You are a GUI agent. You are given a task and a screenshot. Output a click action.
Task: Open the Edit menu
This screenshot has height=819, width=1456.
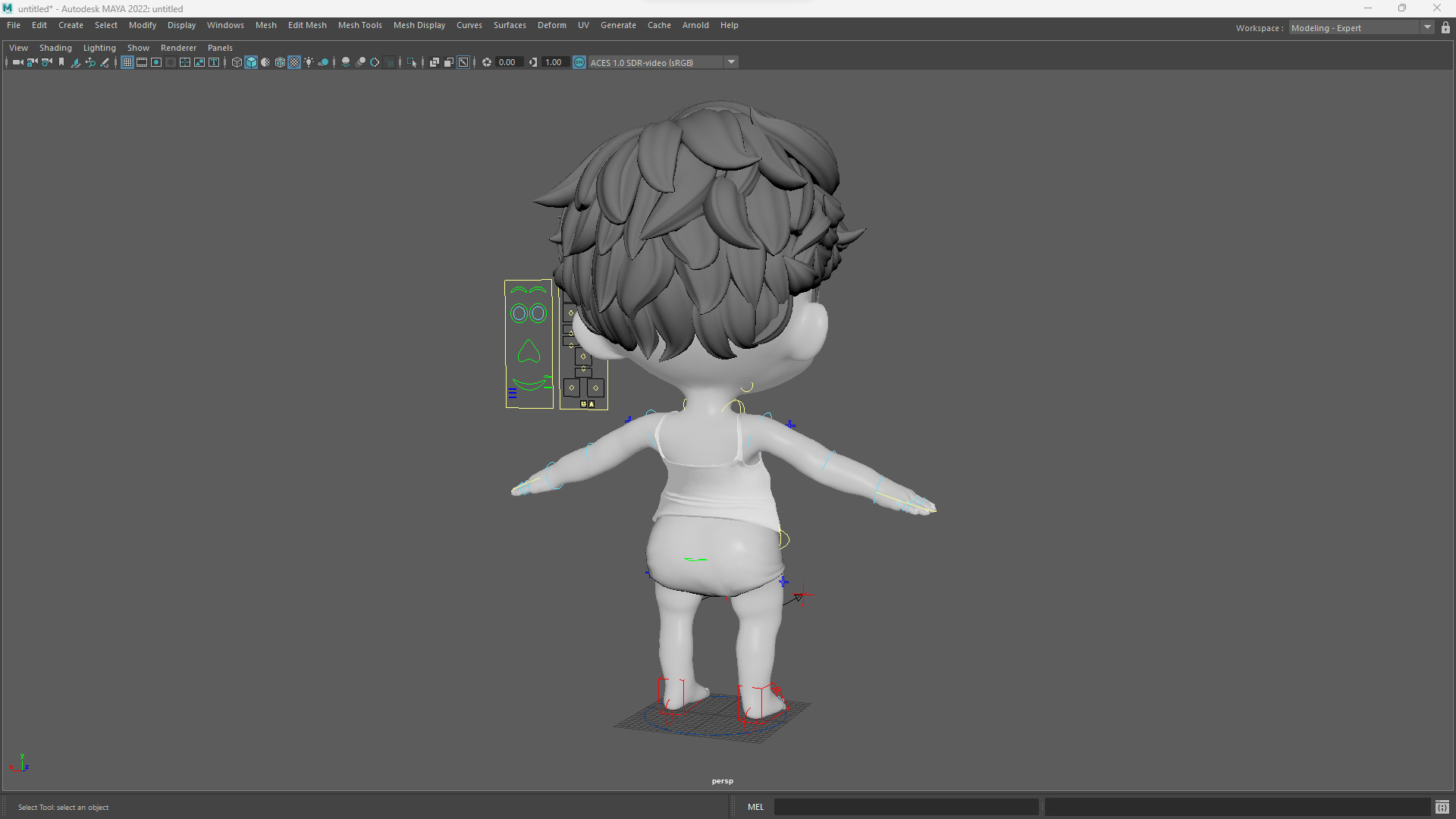tap(39, 25)
